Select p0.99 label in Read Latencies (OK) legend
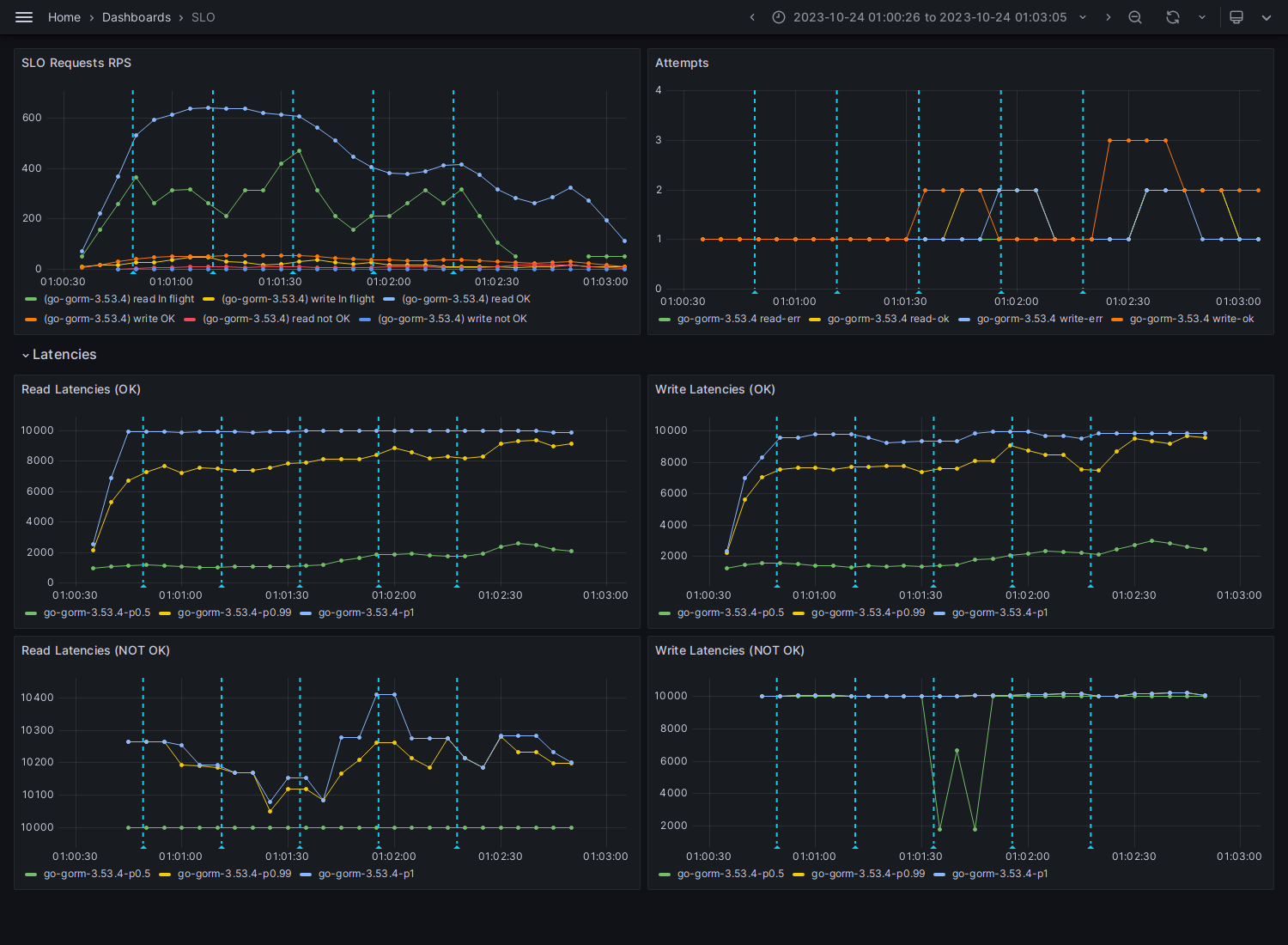The image size is (1288, 945). (x=234, y=613)
